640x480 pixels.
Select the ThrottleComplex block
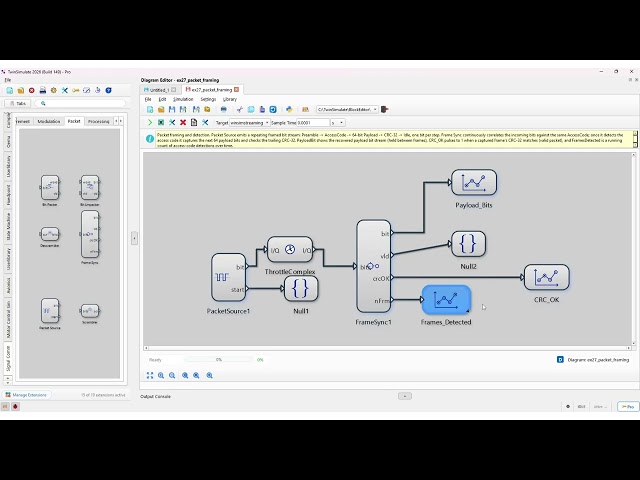point(290,249)
